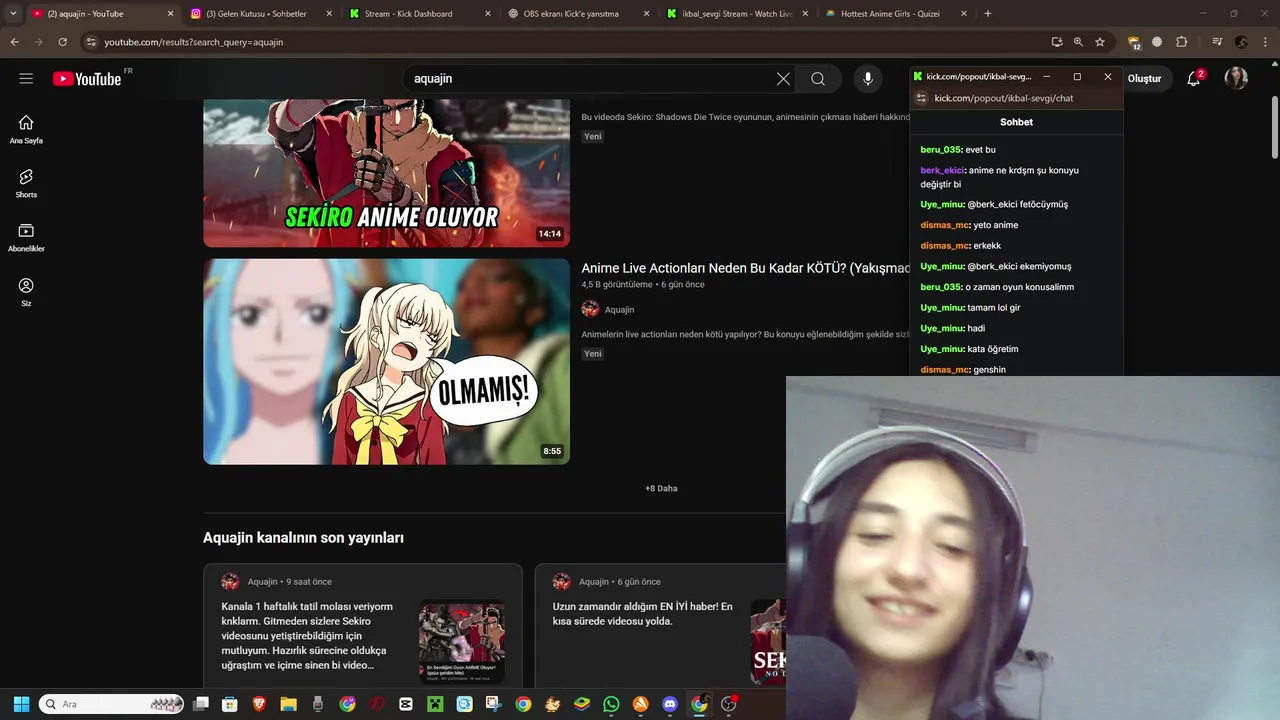This screenshot has width=1280, height=720.
Task: Click the Sohbet chat header
Action: 1016,122
